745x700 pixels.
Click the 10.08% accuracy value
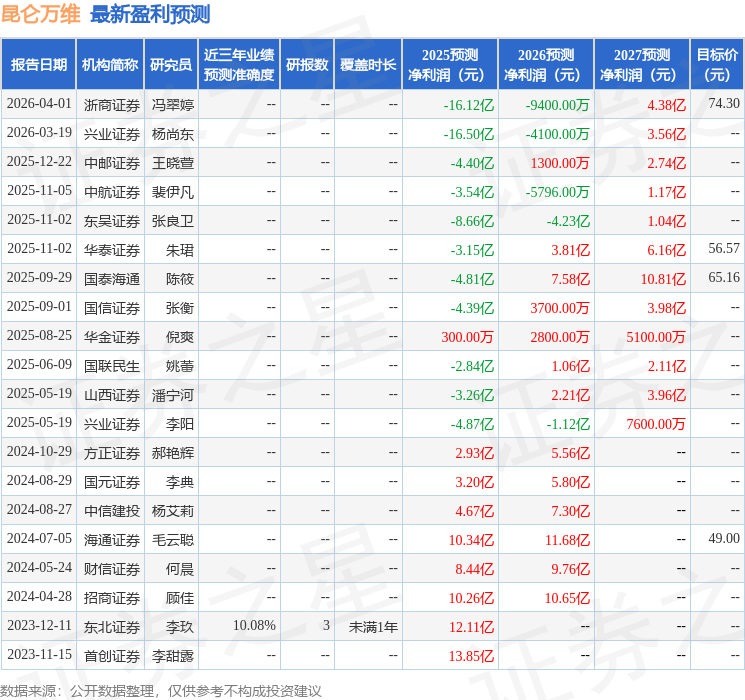(x=254, y=626)
